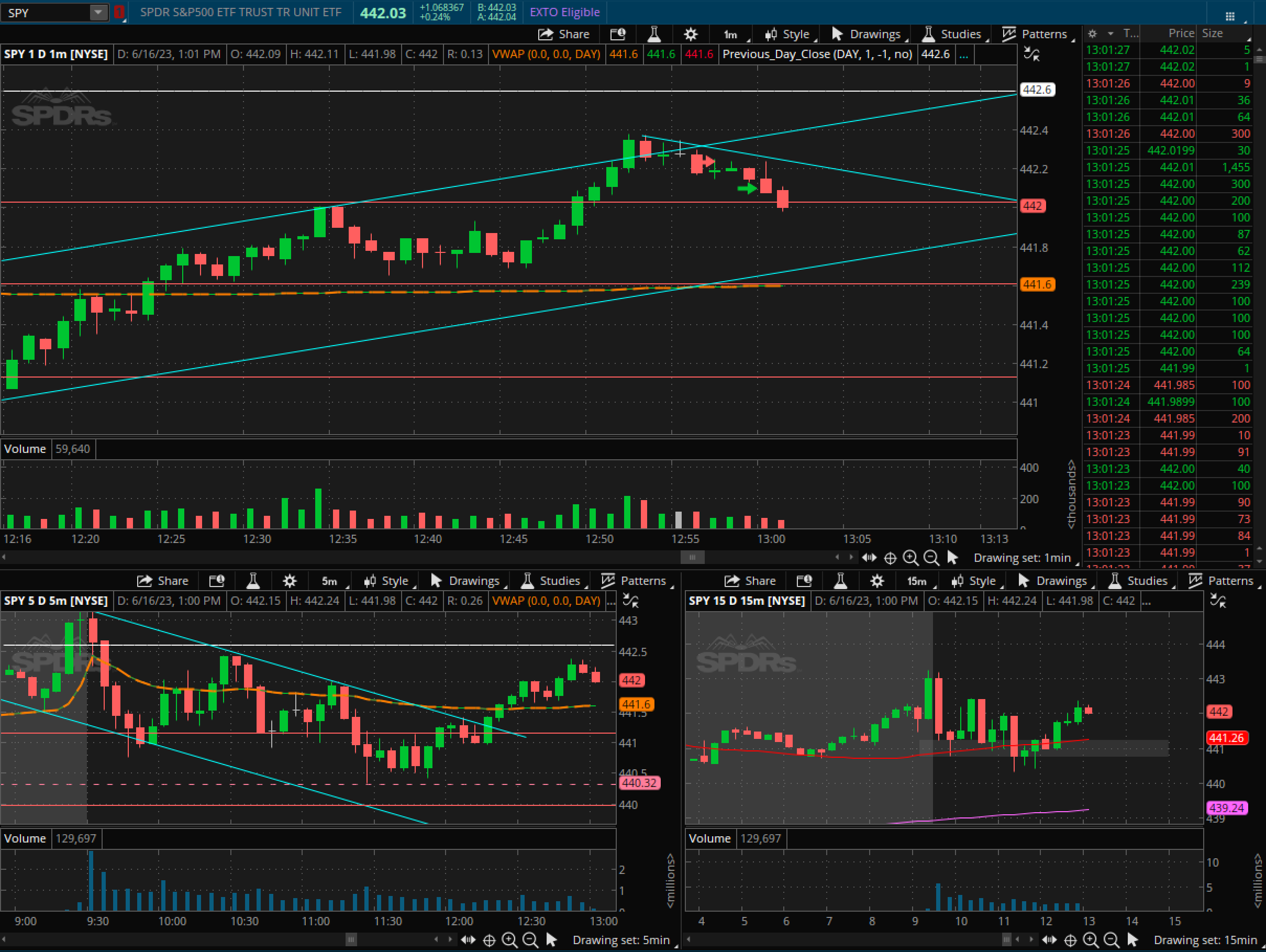Open Drawing set: 1min dropdown
Image resolution: width=1266 pixels, height=952 pixels.
(x=1022, y=558)
